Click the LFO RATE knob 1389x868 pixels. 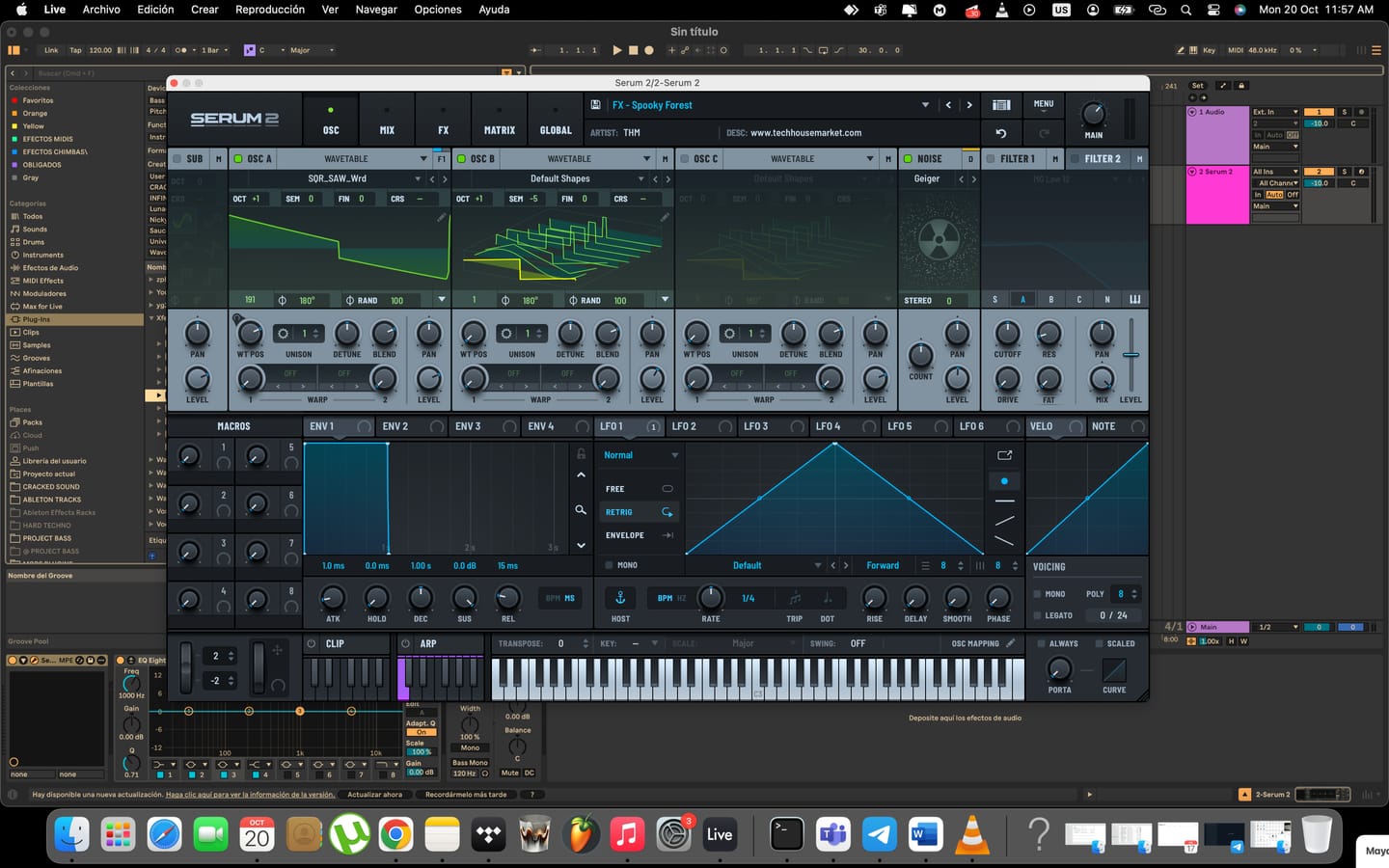click(x=711, y=597)
